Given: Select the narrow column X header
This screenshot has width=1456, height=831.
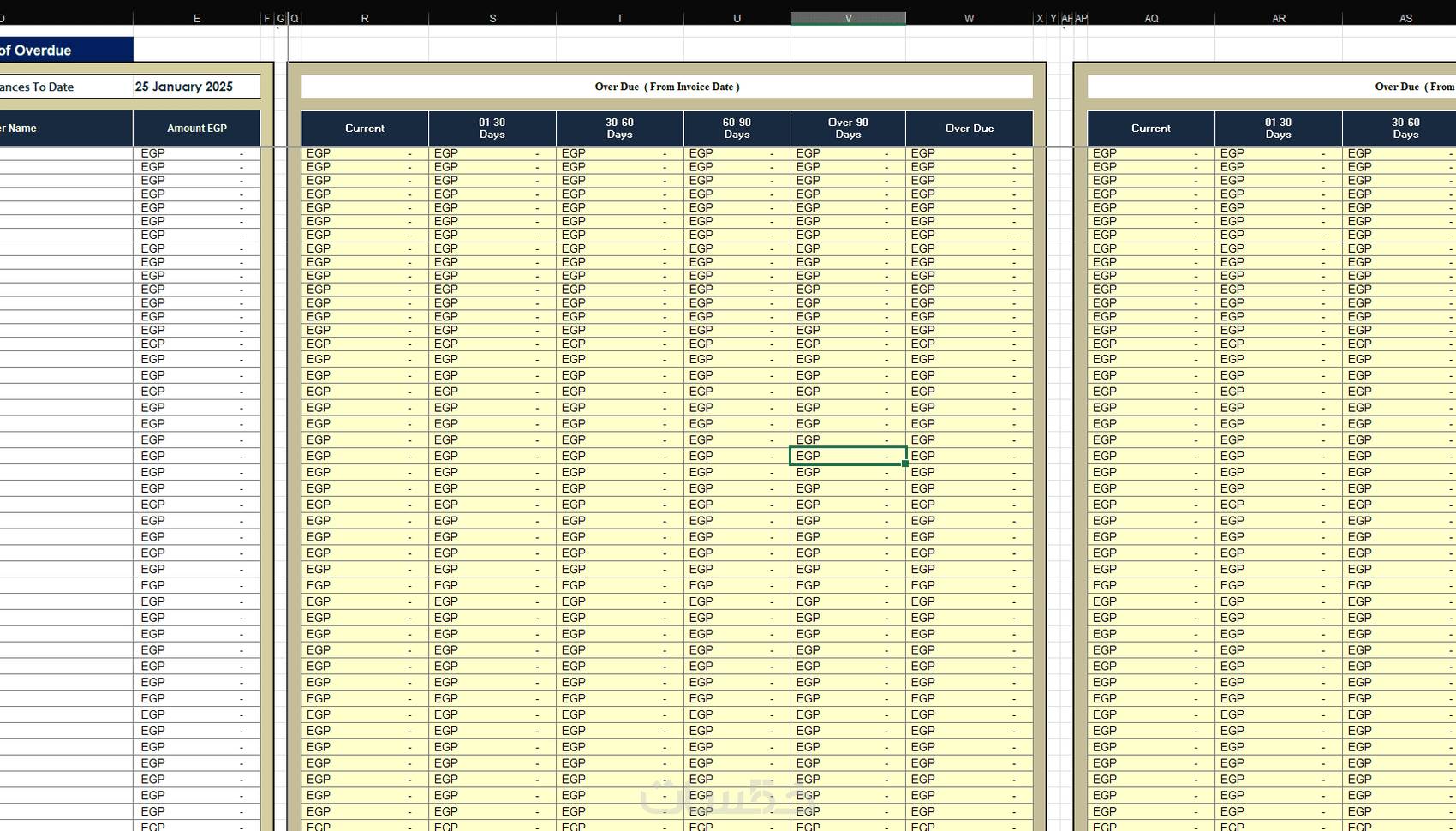Looking at the screenshot, I should pyautogui.click(x=1040, y=18).
